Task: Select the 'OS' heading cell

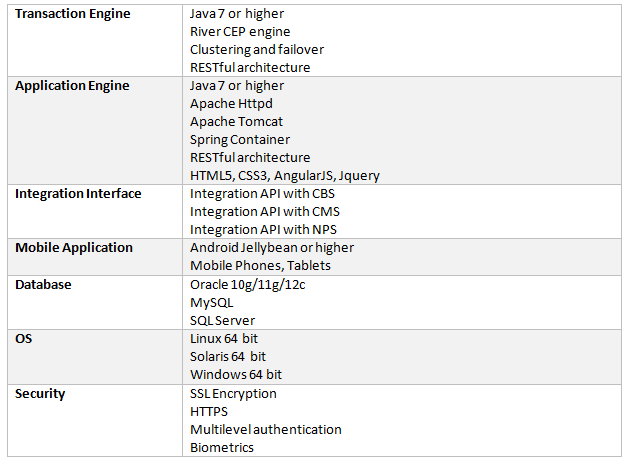Action: point(95,357)
